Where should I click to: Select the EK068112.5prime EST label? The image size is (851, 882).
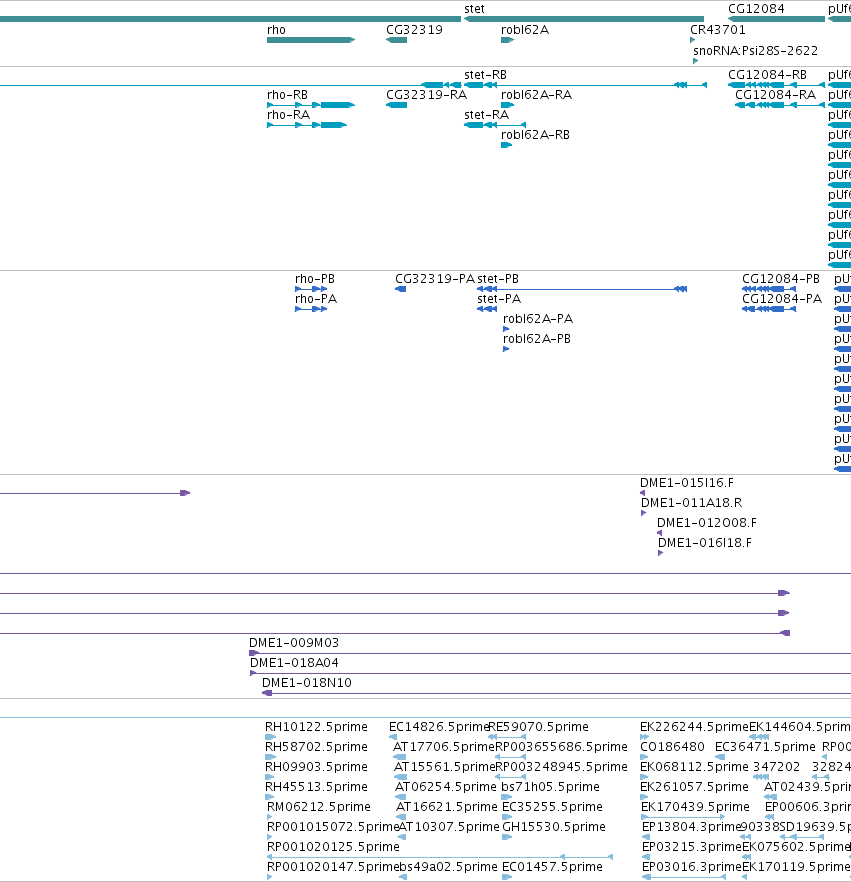click(695, 767)
